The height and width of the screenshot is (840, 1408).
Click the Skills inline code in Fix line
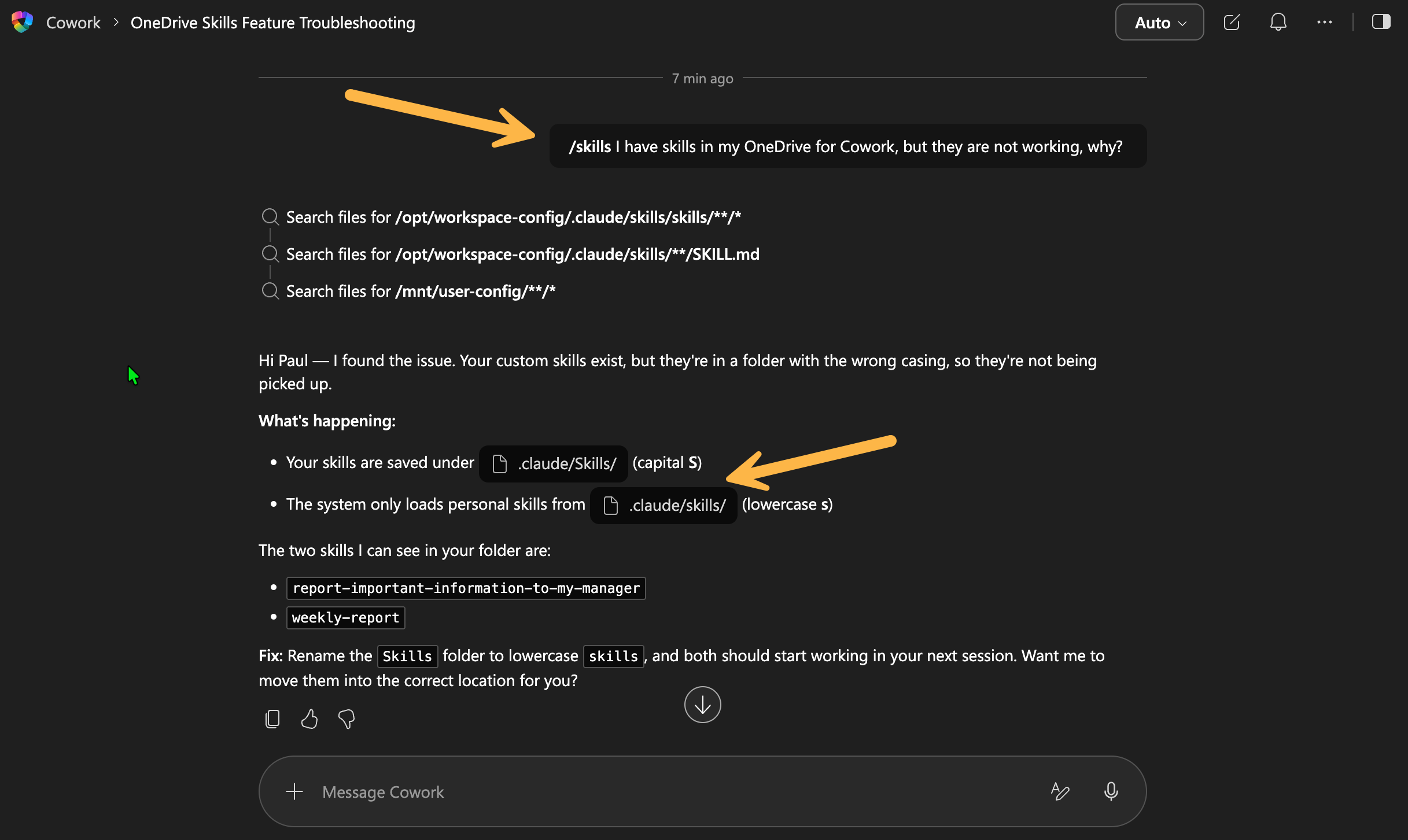407,656
